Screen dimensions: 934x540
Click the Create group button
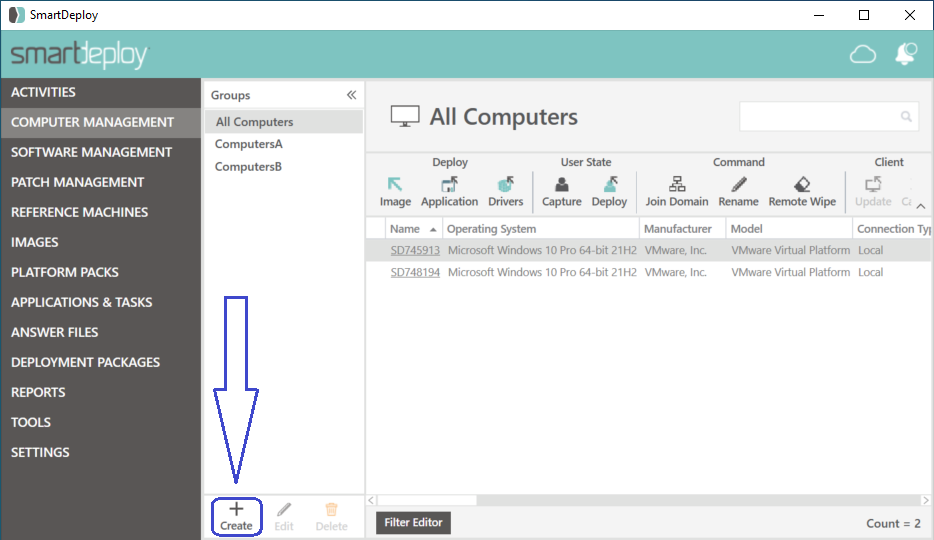tap(236, 517)
